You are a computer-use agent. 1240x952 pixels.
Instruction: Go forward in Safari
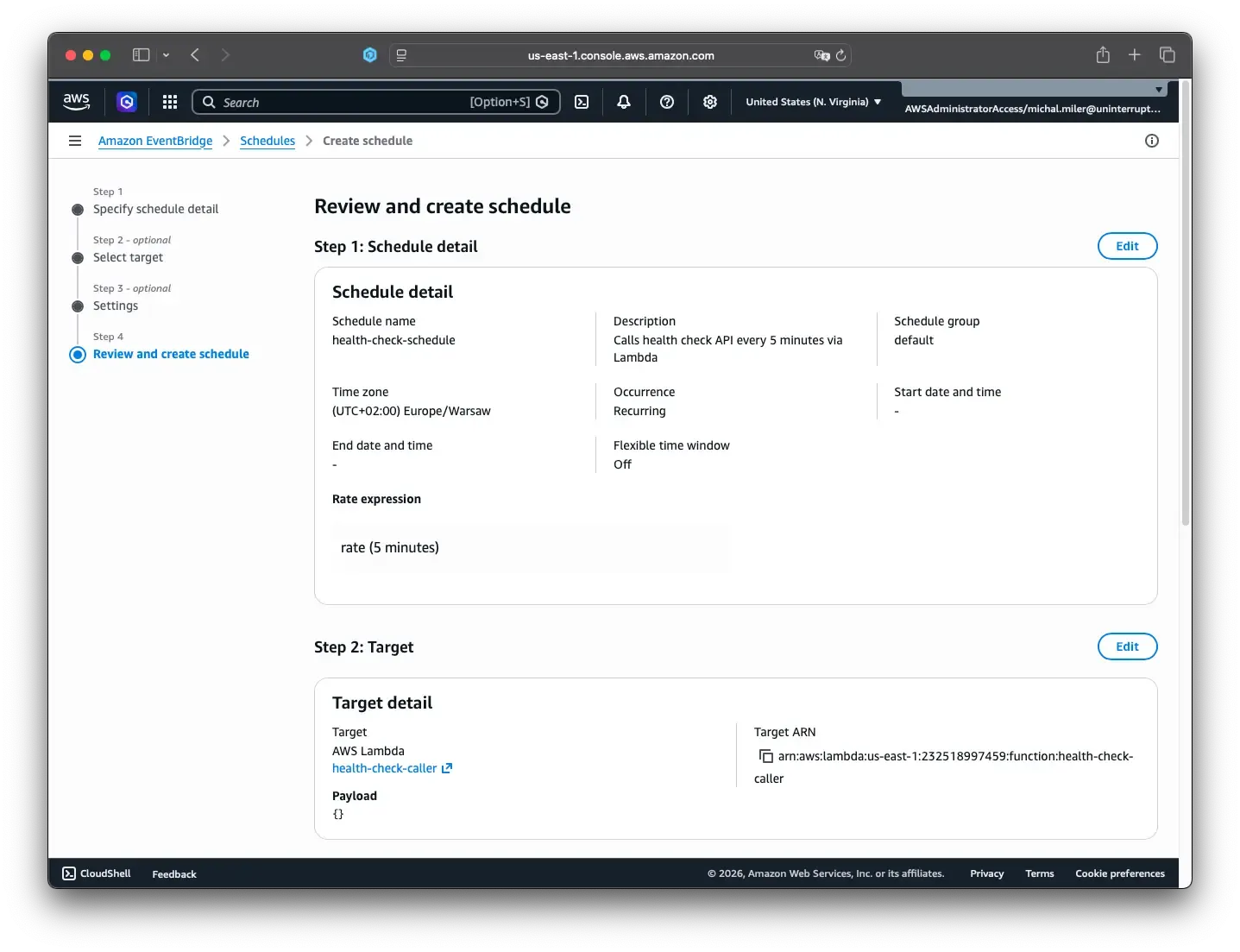coord(225,55)
